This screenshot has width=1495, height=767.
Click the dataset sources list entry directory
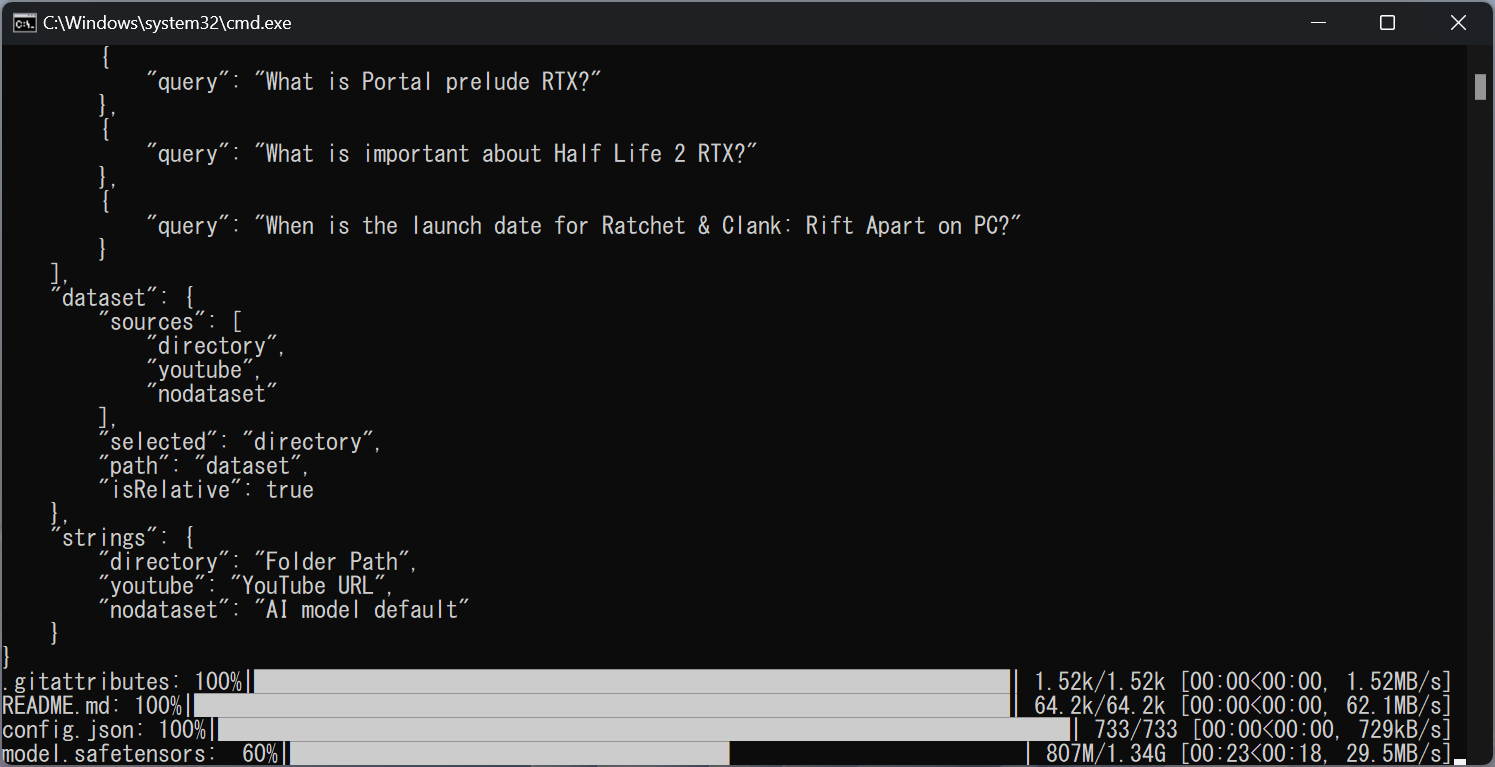pos(213,345)
